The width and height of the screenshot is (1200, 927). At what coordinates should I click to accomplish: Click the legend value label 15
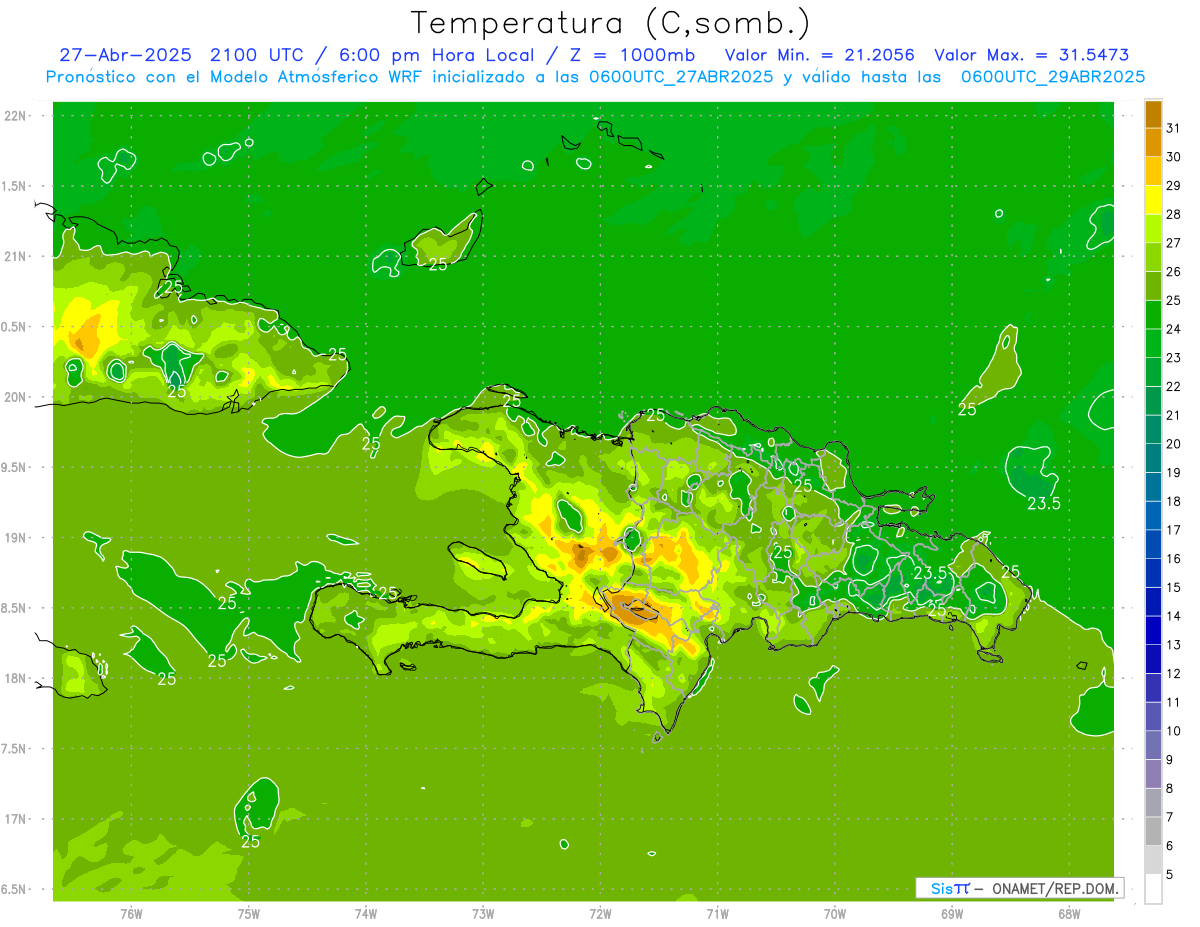point(1174,588)
